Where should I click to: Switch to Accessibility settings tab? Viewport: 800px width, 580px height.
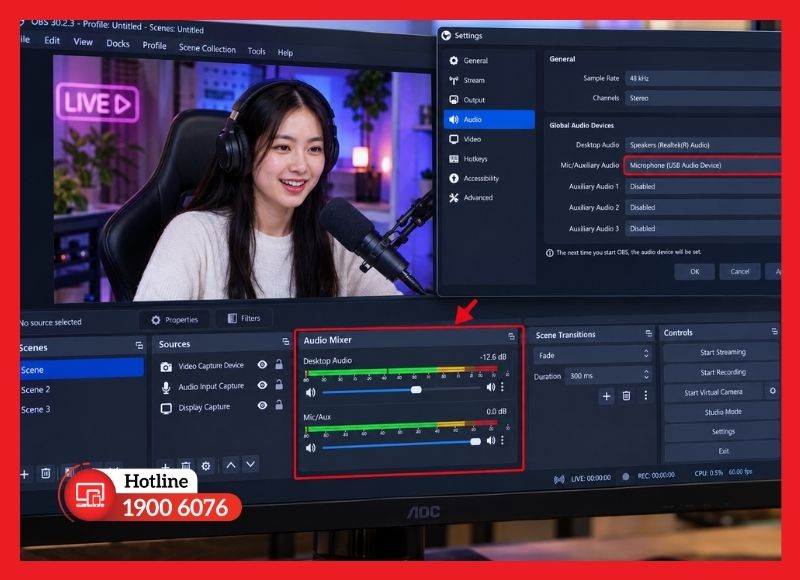point(489,179)
